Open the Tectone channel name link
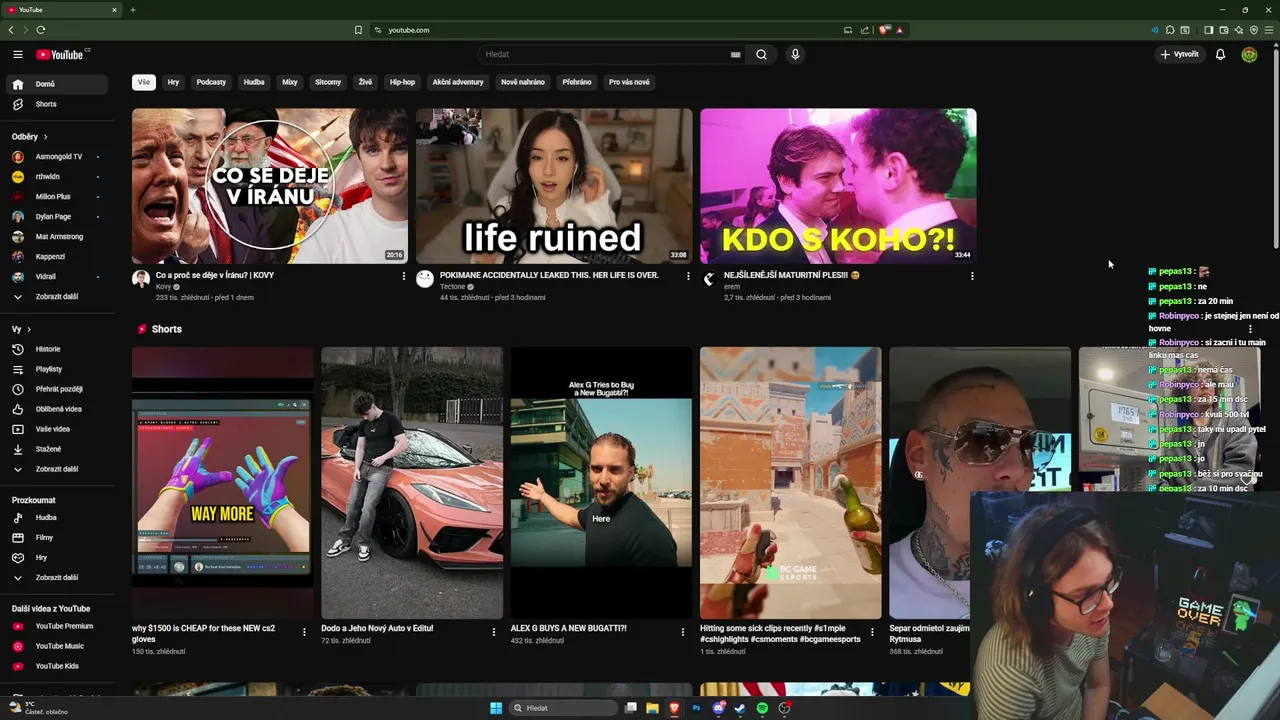Viewport: 1280px width, 720px height. click(x=452, y=287)
